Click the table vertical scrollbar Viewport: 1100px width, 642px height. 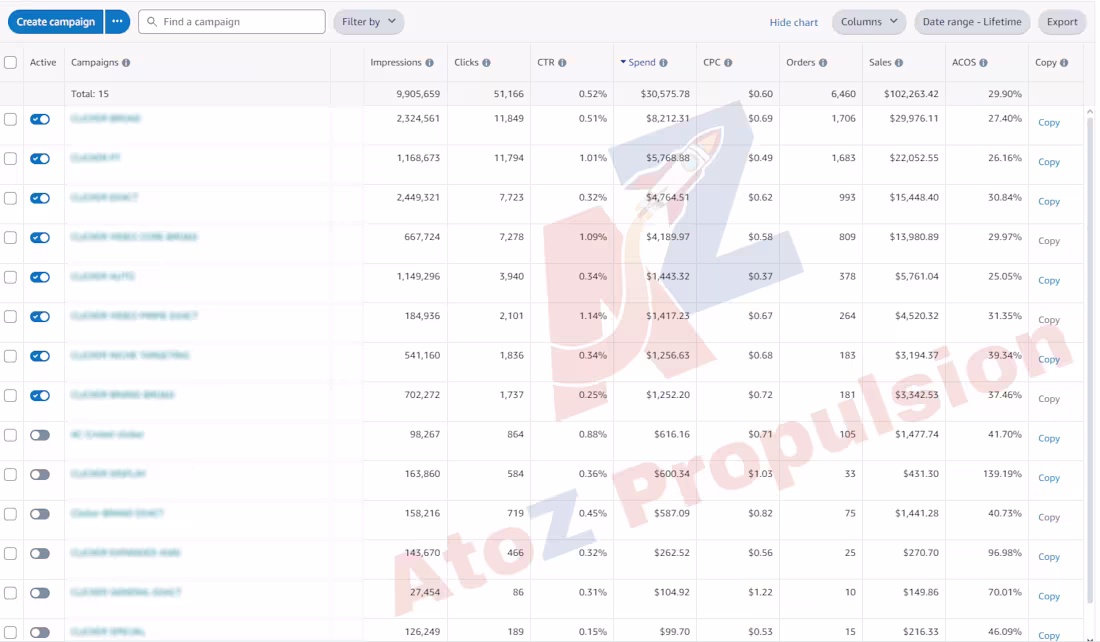[1089, 358]
